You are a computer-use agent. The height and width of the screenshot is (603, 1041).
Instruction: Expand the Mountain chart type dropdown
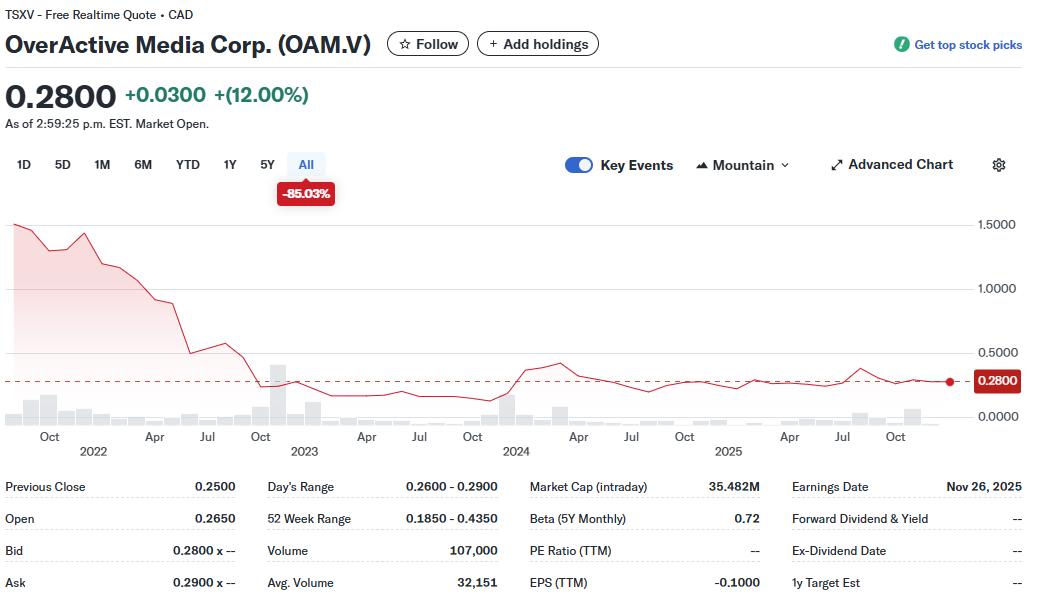pyautogui.click(x=784, y=165)
